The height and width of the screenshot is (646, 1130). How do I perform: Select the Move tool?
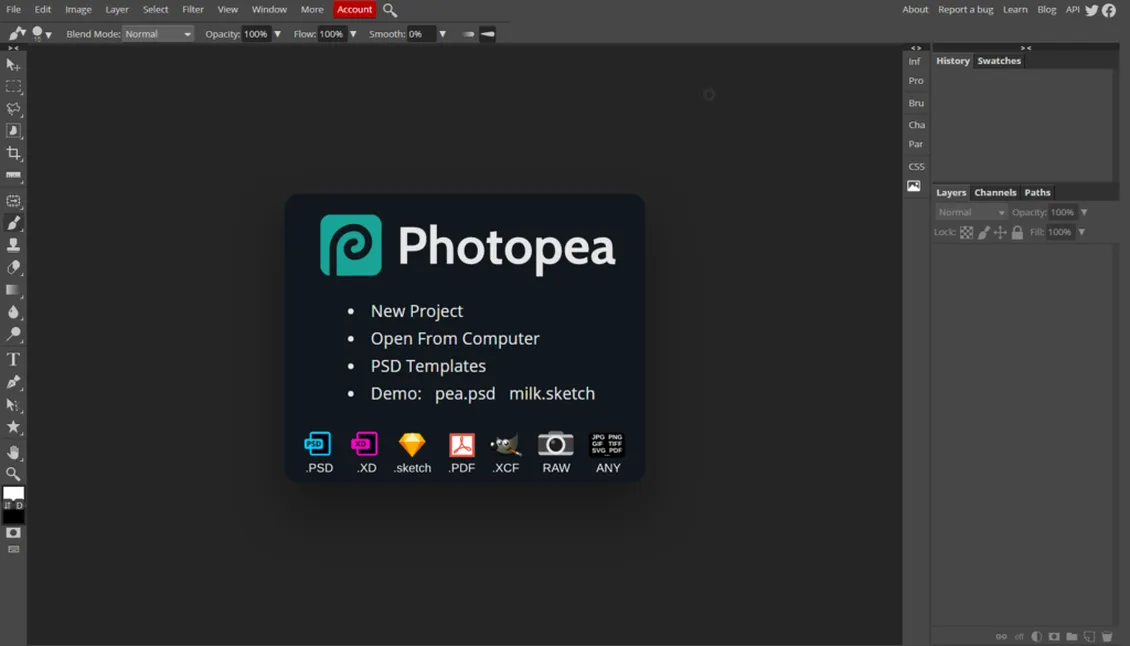(x=14, y=64)
